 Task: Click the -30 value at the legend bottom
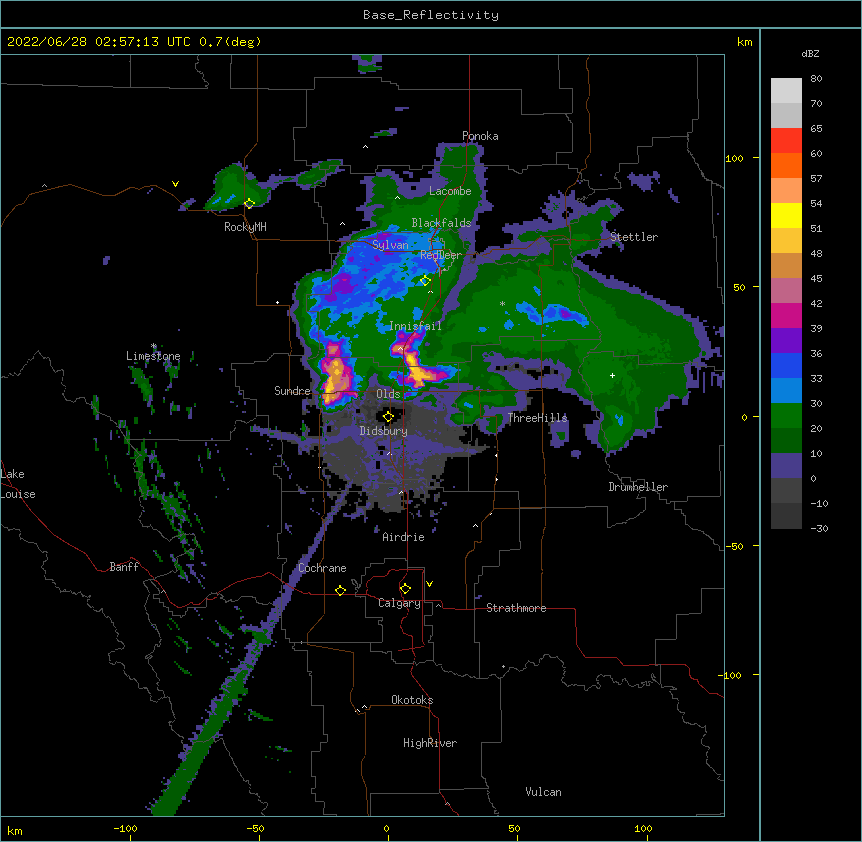819,528
